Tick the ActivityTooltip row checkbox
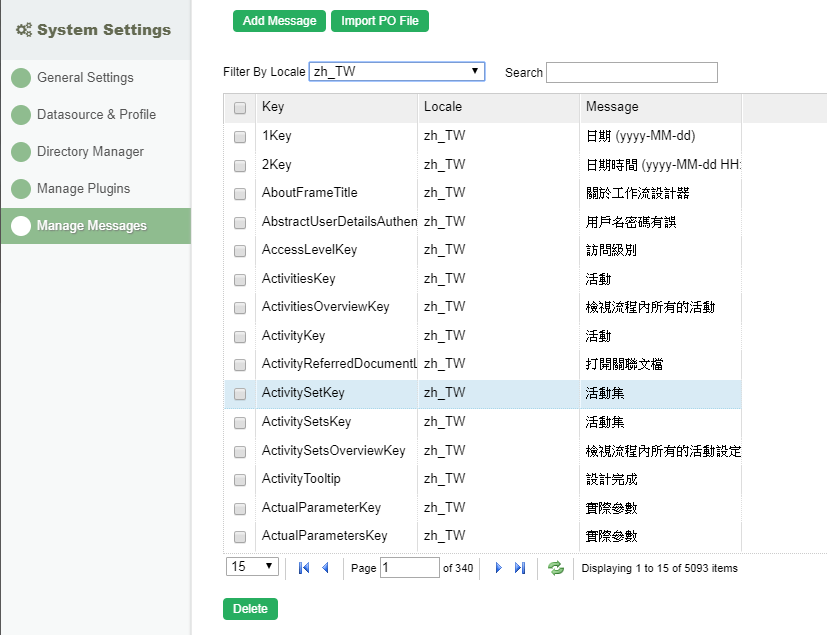 240,479
